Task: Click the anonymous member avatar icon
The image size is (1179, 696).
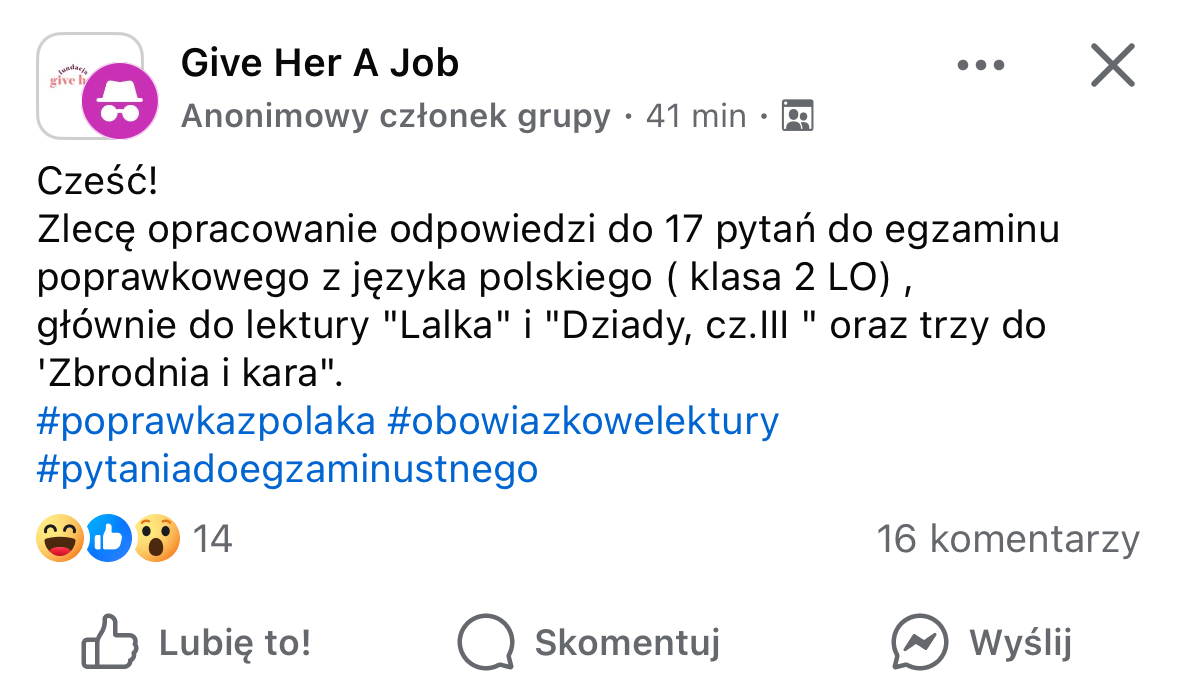Action: [x=120, y=101]
